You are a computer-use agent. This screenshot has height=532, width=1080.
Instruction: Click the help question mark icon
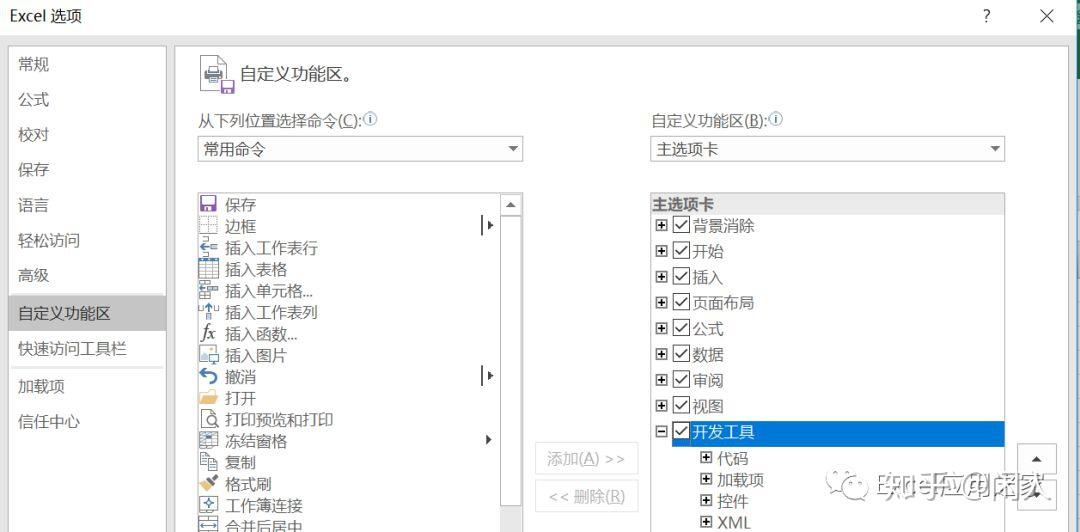[x=987, y=17]
